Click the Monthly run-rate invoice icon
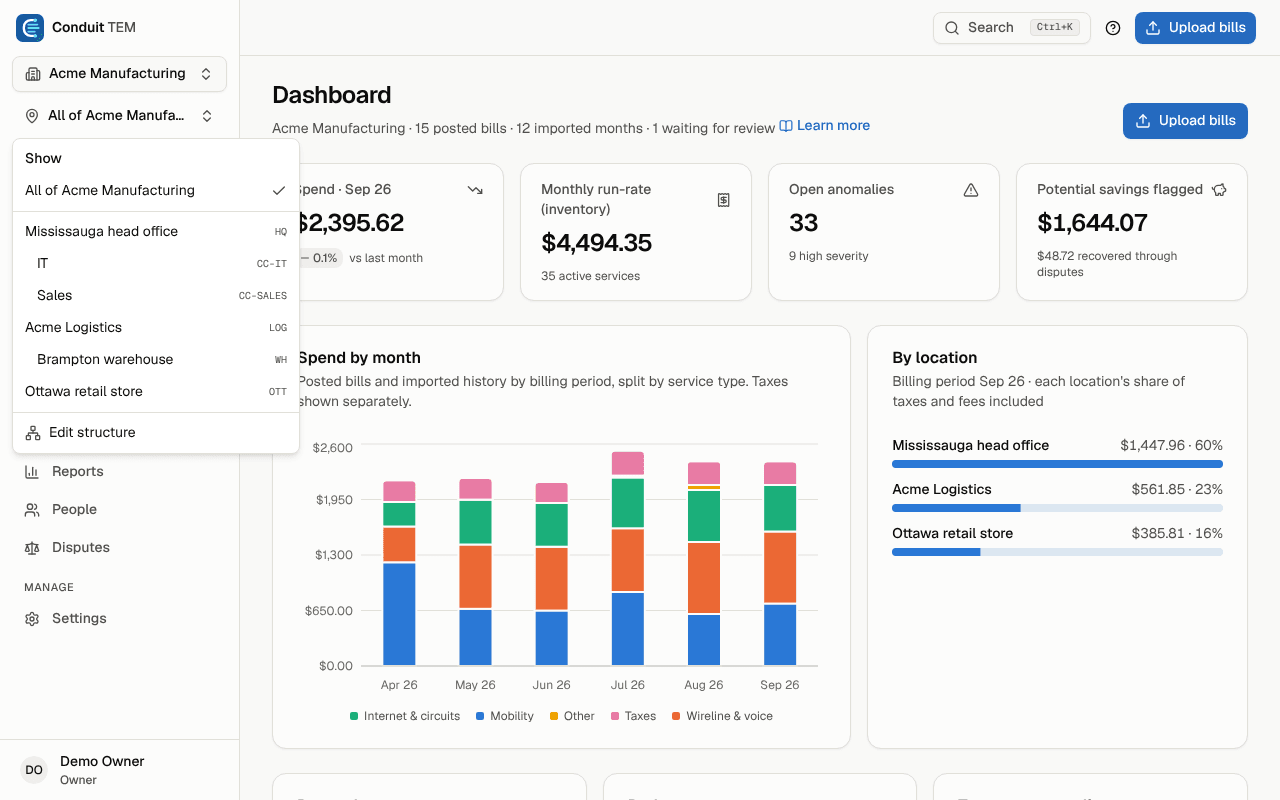The width and height of the screenshot is (1280, 800). [x=724, y=200]
